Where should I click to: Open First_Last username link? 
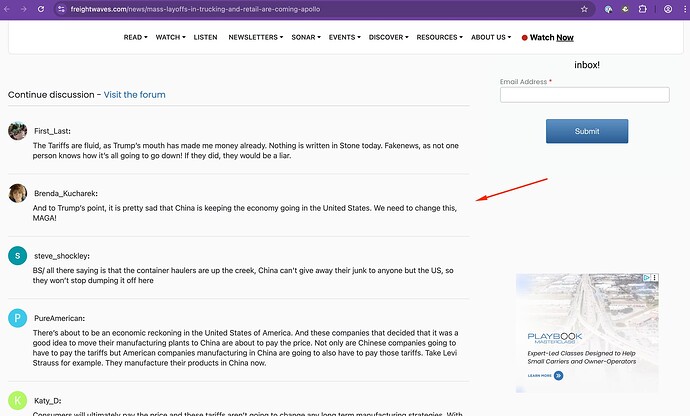point(52,131)
